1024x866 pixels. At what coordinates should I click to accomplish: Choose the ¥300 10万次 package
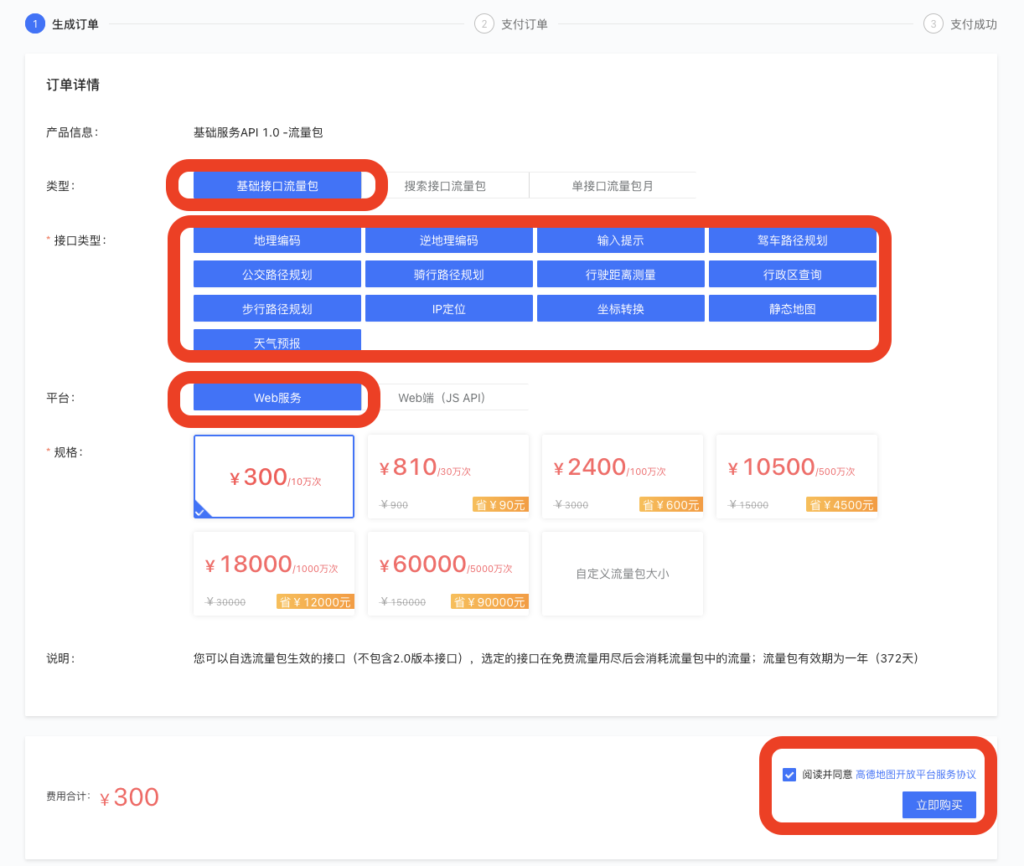(274, 477)
